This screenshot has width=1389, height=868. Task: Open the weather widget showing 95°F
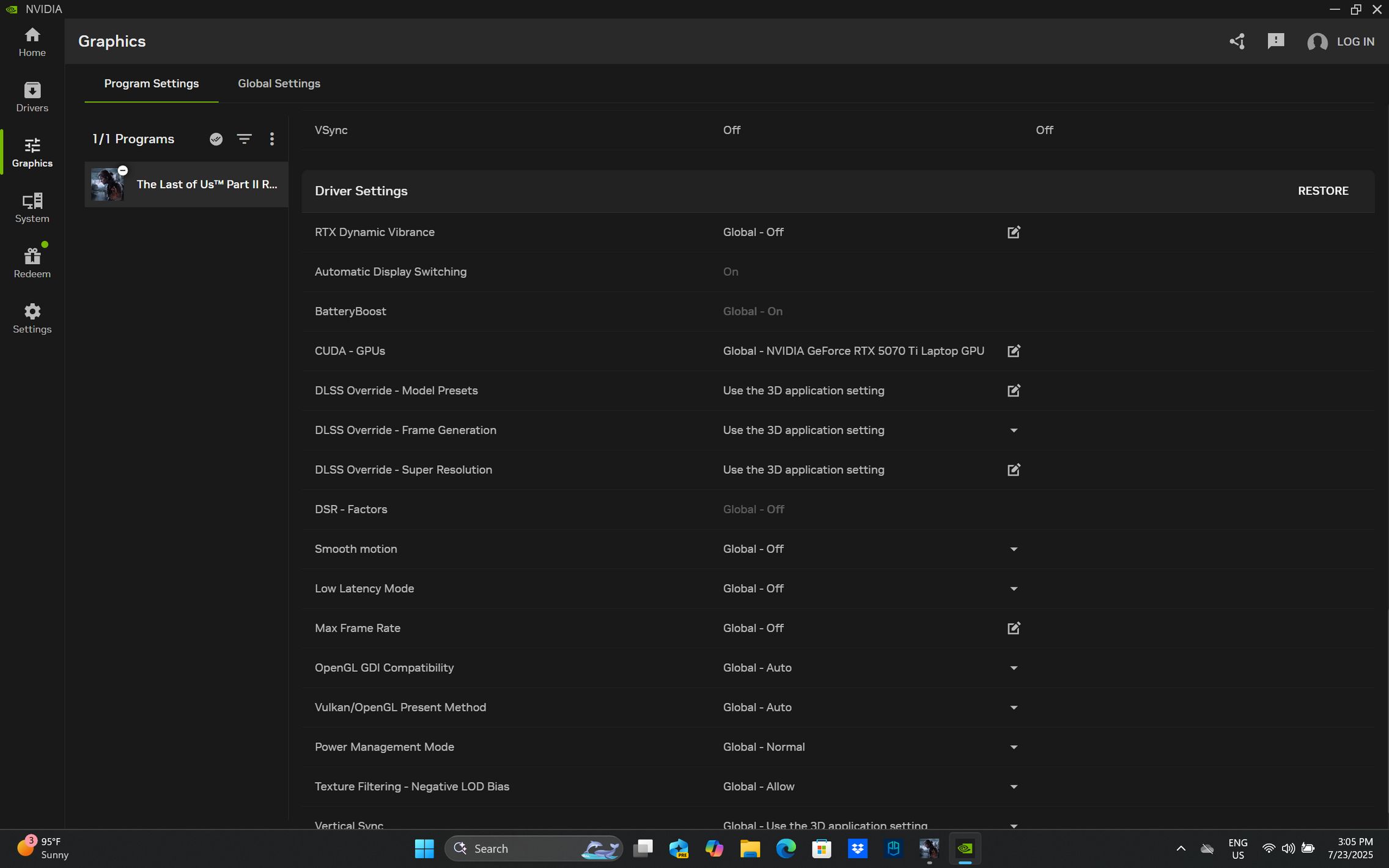point(43,848)
